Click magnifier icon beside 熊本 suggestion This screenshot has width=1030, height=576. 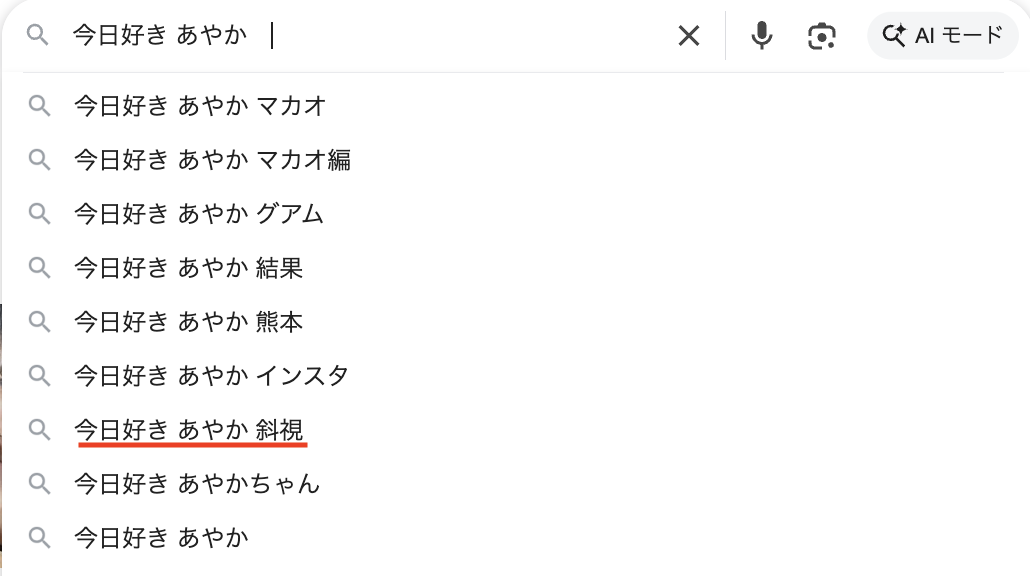pyautogui.click(x=39, y=322)
